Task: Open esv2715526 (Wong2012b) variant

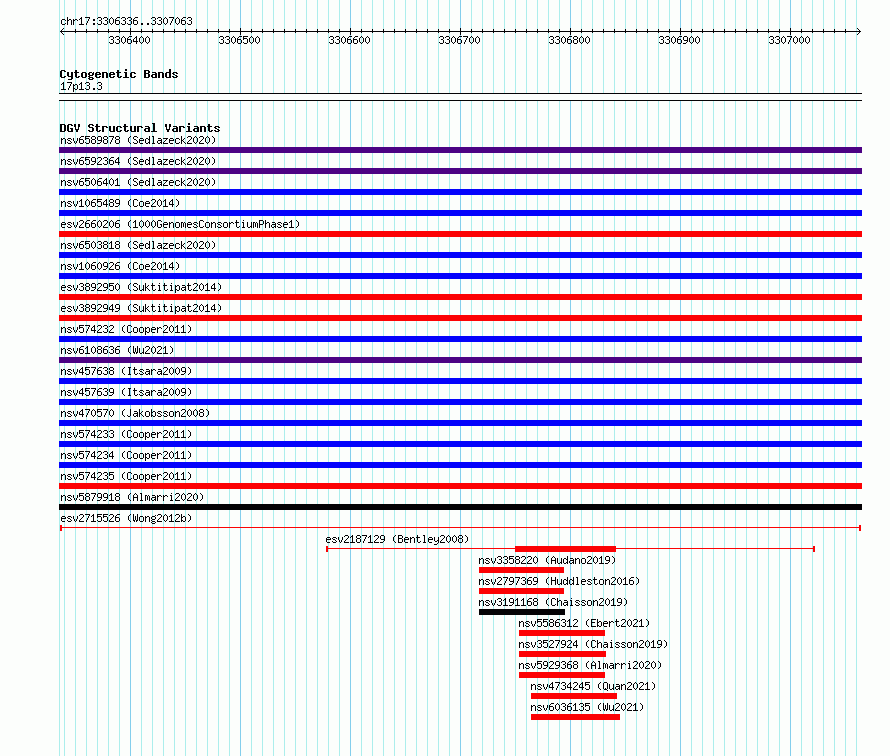Action: [126, 518]
